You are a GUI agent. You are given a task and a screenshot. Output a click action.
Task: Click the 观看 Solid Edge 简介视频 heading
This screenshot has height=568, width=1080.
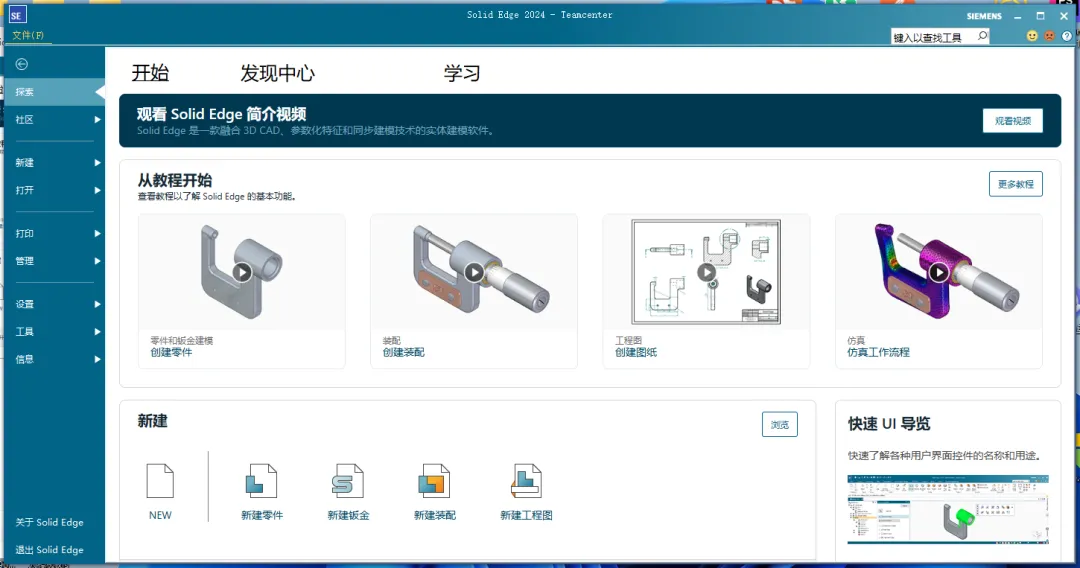221,114
